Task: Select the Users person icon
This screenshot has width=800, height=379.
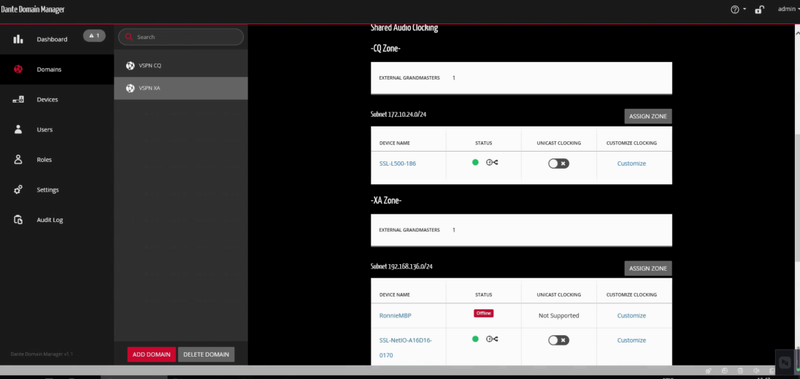Action: point(18,130)
